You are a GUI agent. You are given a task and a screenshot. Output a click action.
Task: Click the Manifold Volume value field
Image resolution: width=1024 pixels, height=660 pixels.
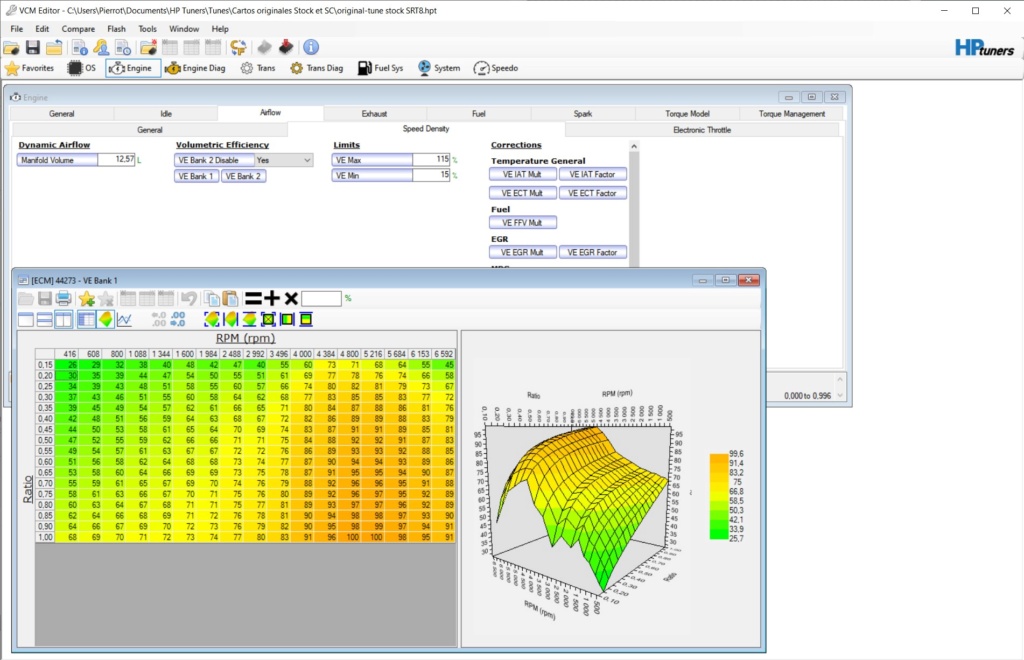[x=116, y=160]
